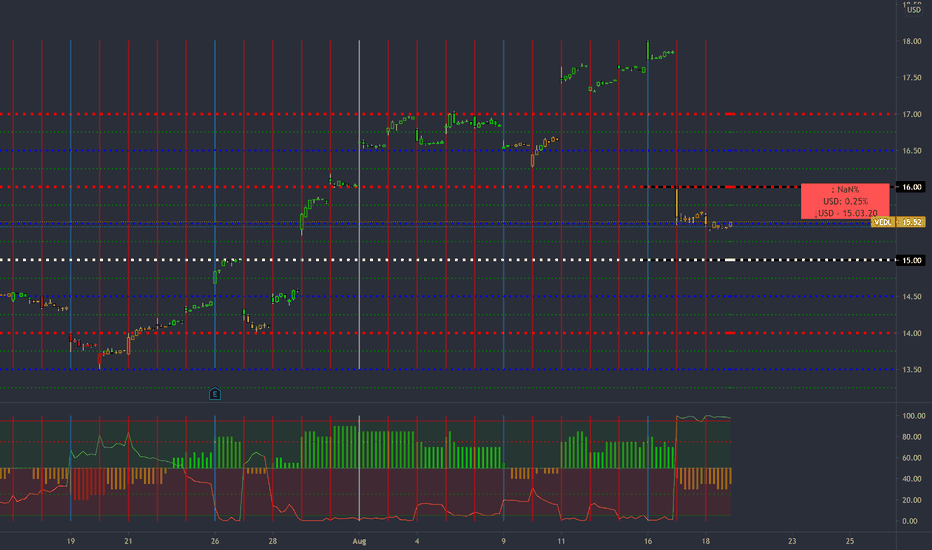The height and width of the screenshot is (550, 932).
Task: Click date 11 on time axis
Action: click(x=561, y=542)
